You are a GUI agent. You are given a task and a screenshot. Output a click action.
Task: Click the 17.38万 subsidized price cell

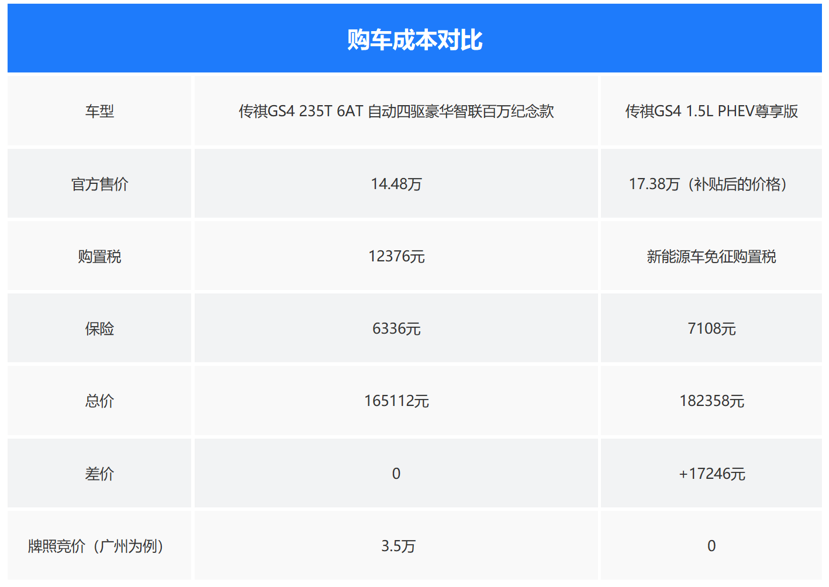pyautogui.click(x=711, y=184)
